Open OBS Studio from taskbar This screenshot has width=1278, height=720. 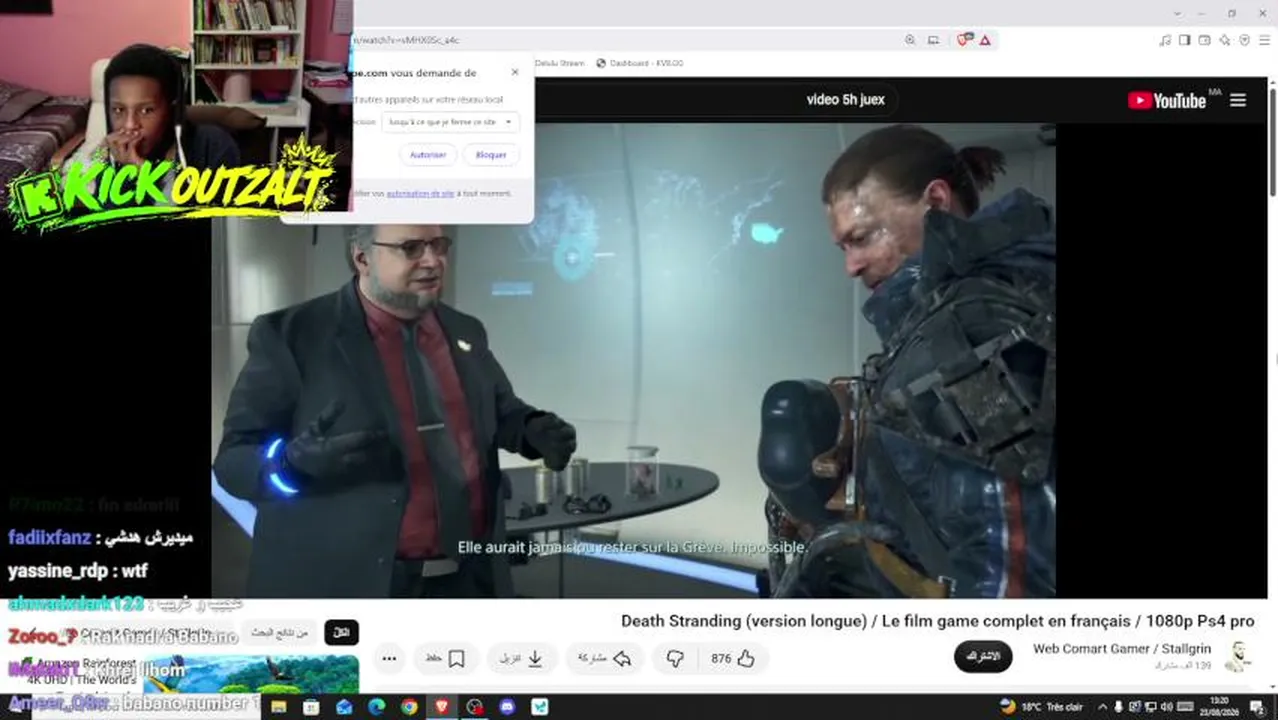click(x=475, y=707)
